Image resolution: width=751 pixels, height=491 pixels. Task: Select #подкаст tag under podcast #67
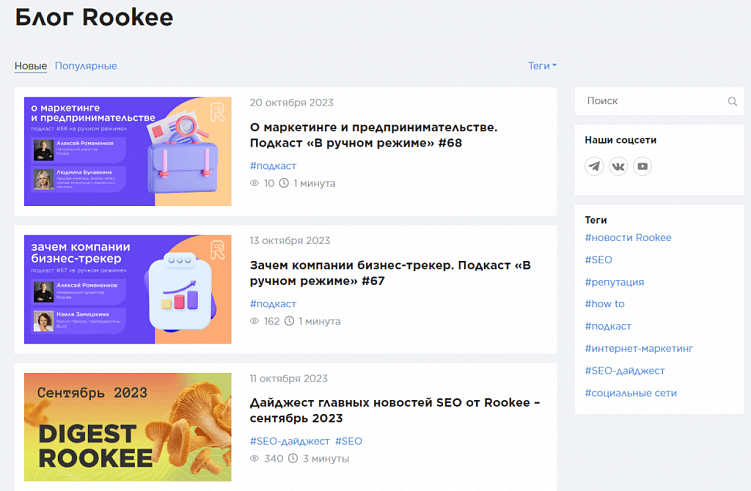[x=273, y=304]
